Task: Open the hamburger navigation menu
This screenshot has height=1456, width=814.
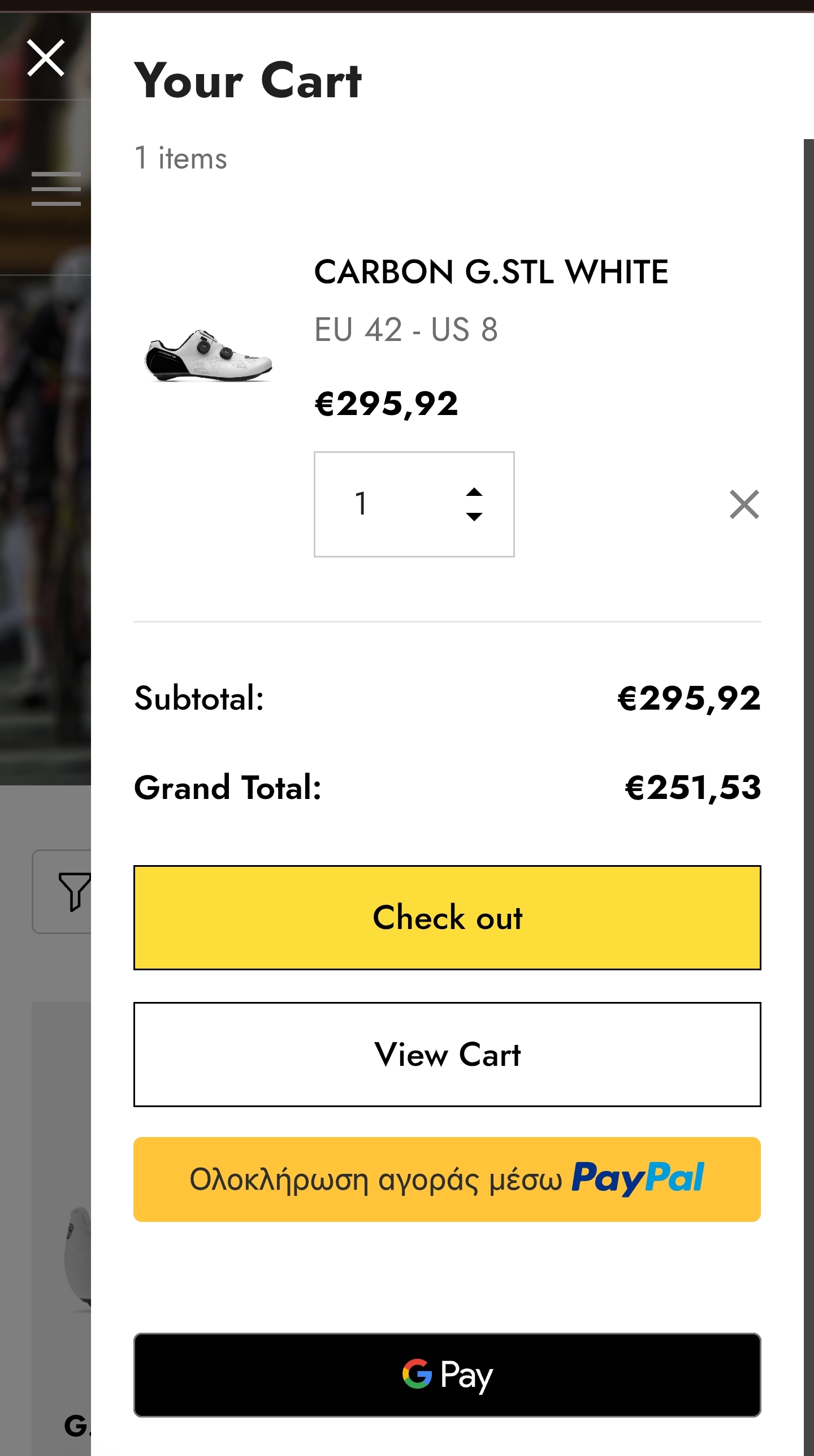Action: [x=56, y=189]
